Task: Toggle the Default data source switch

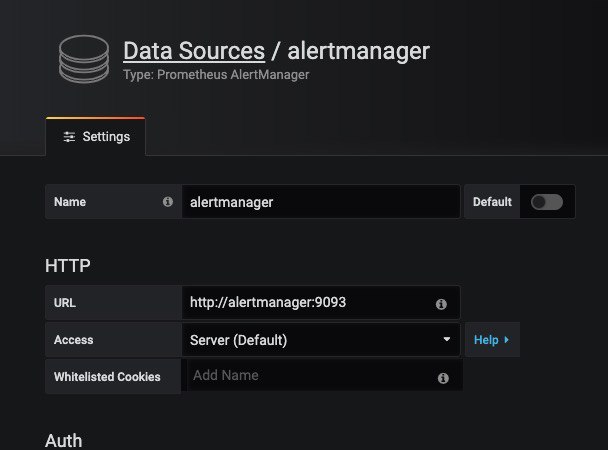Action: (x=547, y=202)
